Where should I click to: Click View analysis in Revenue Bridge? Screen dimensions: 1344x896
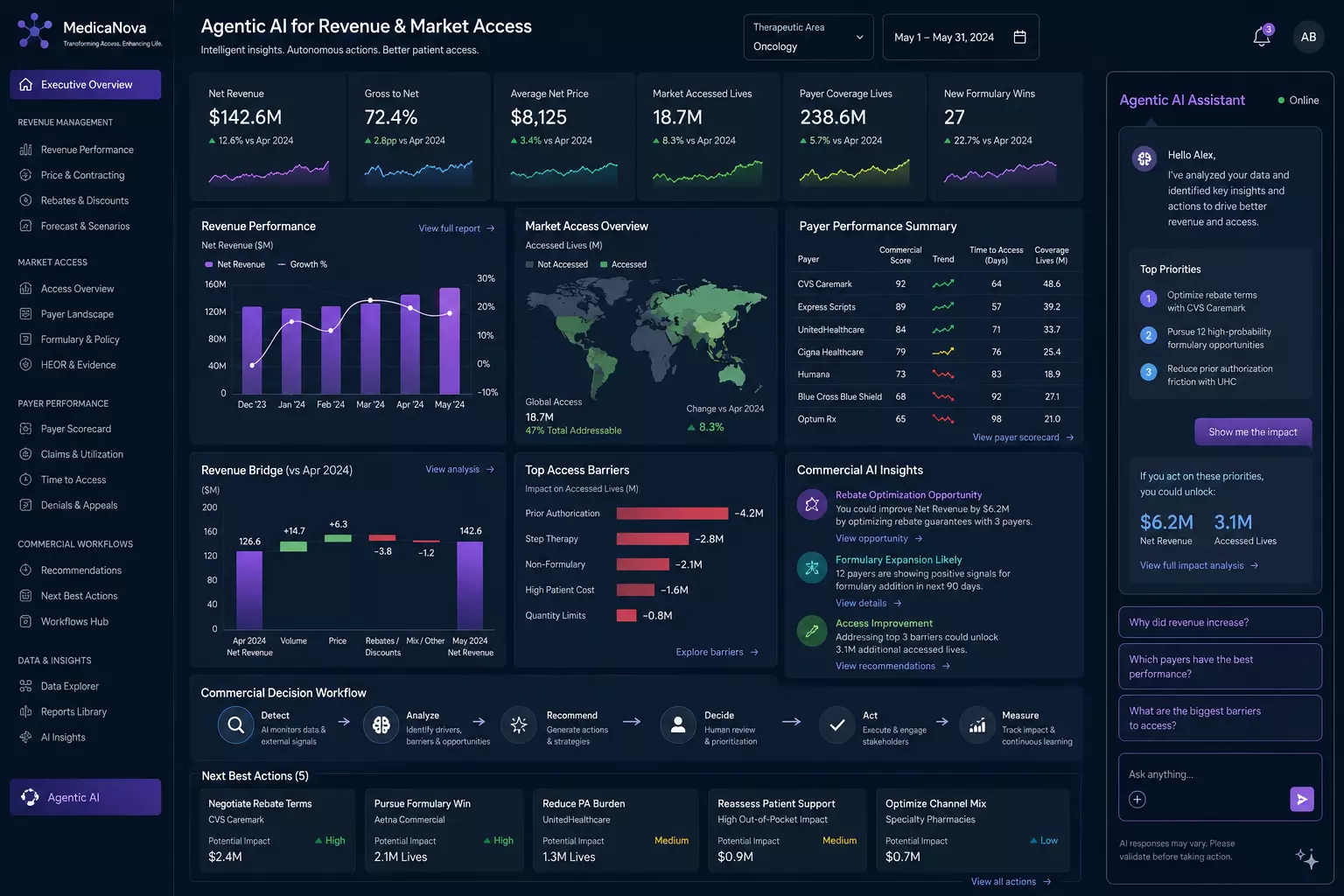460,469
